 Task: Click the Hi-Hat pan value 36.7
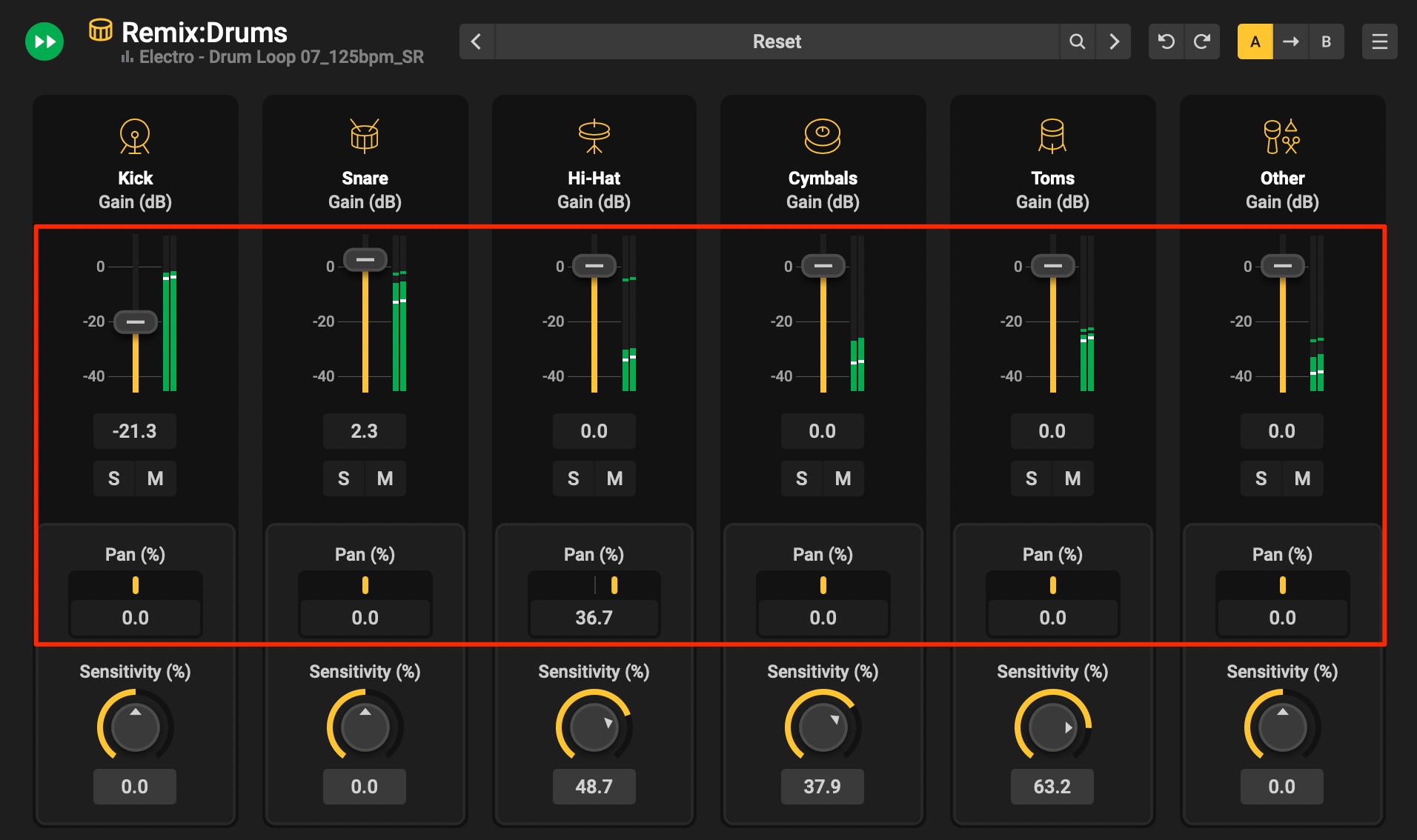594,618
